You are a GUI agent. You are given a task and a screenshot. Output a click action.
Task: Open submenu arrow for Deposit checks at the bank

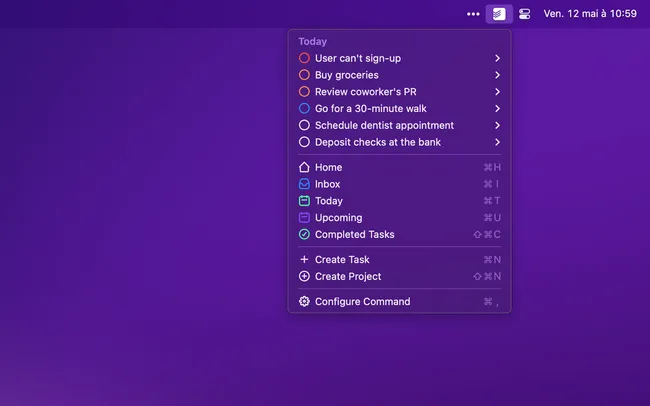(x=497, y=143)
